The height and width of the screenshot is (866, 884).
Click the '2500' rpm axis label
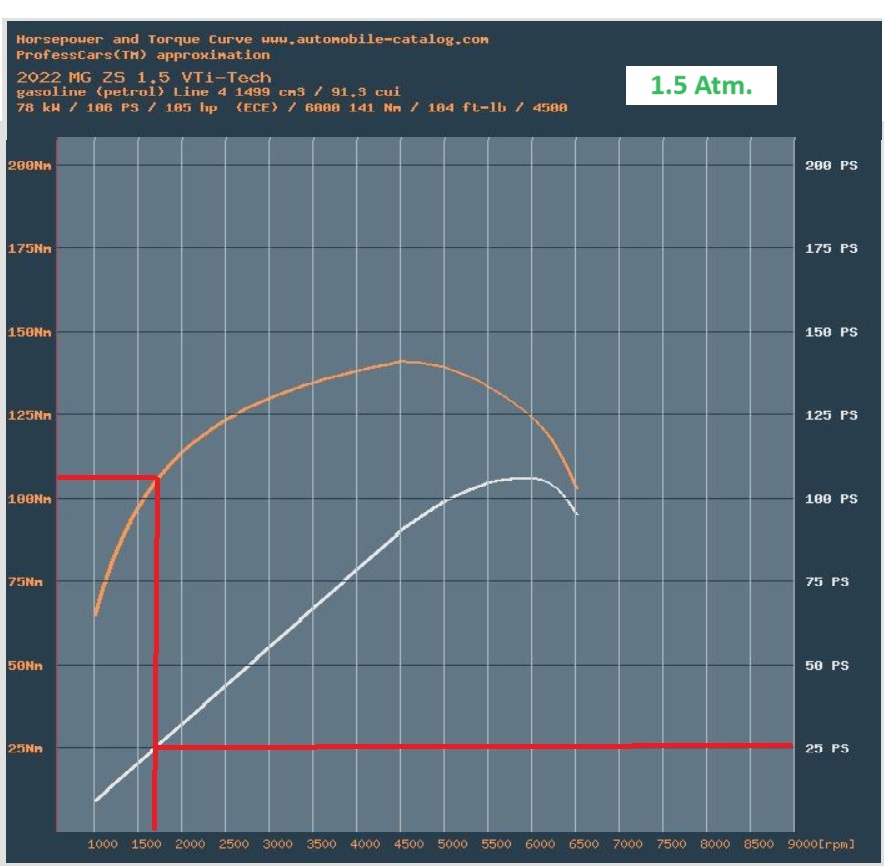[233, 845]
